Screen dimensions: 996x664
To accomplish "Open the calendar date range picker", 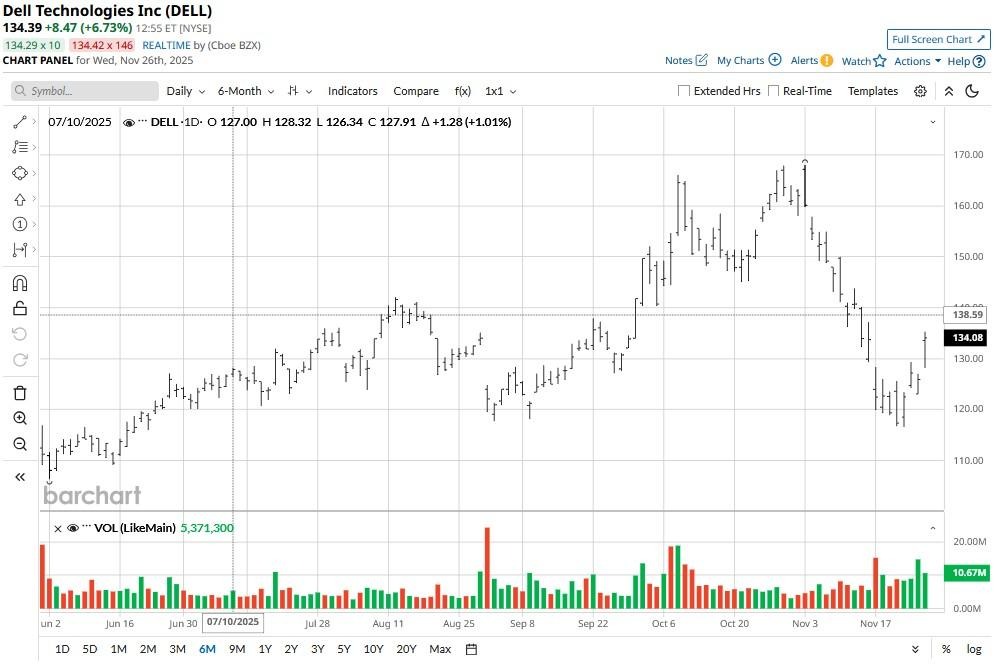I will click(x=471, y=649).
